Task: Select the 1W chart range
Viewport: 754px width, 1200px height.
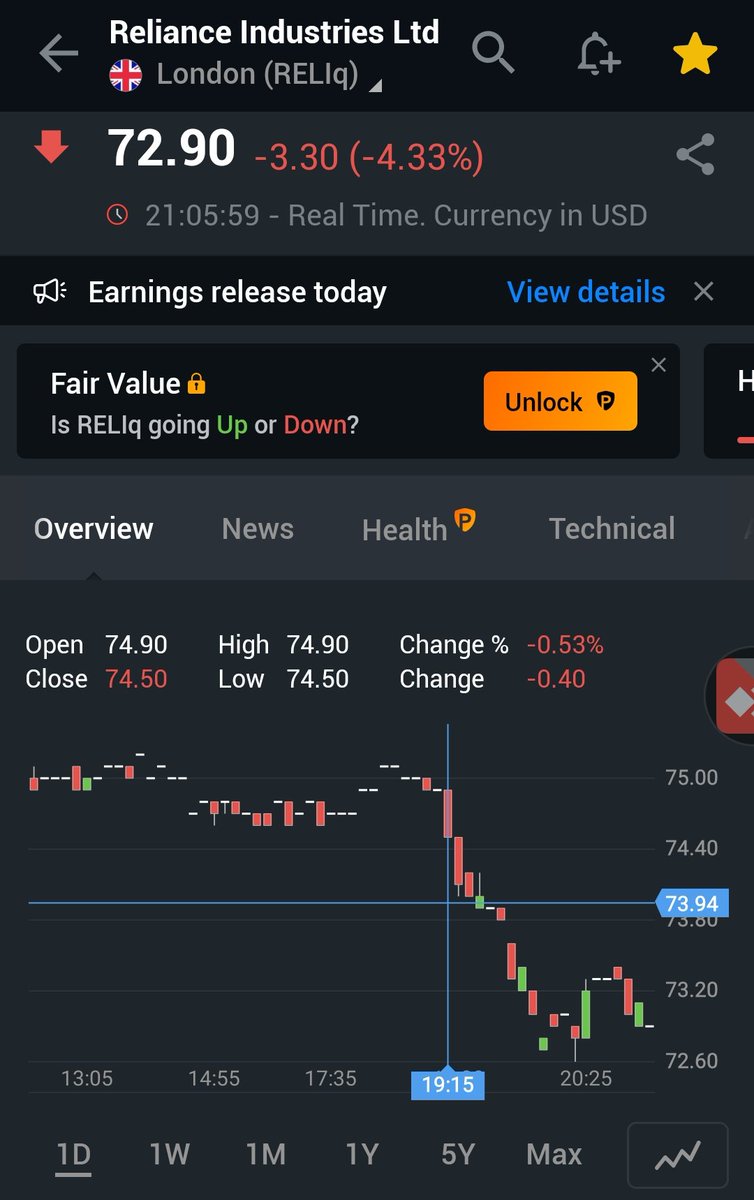Action: coord(170,1155)
